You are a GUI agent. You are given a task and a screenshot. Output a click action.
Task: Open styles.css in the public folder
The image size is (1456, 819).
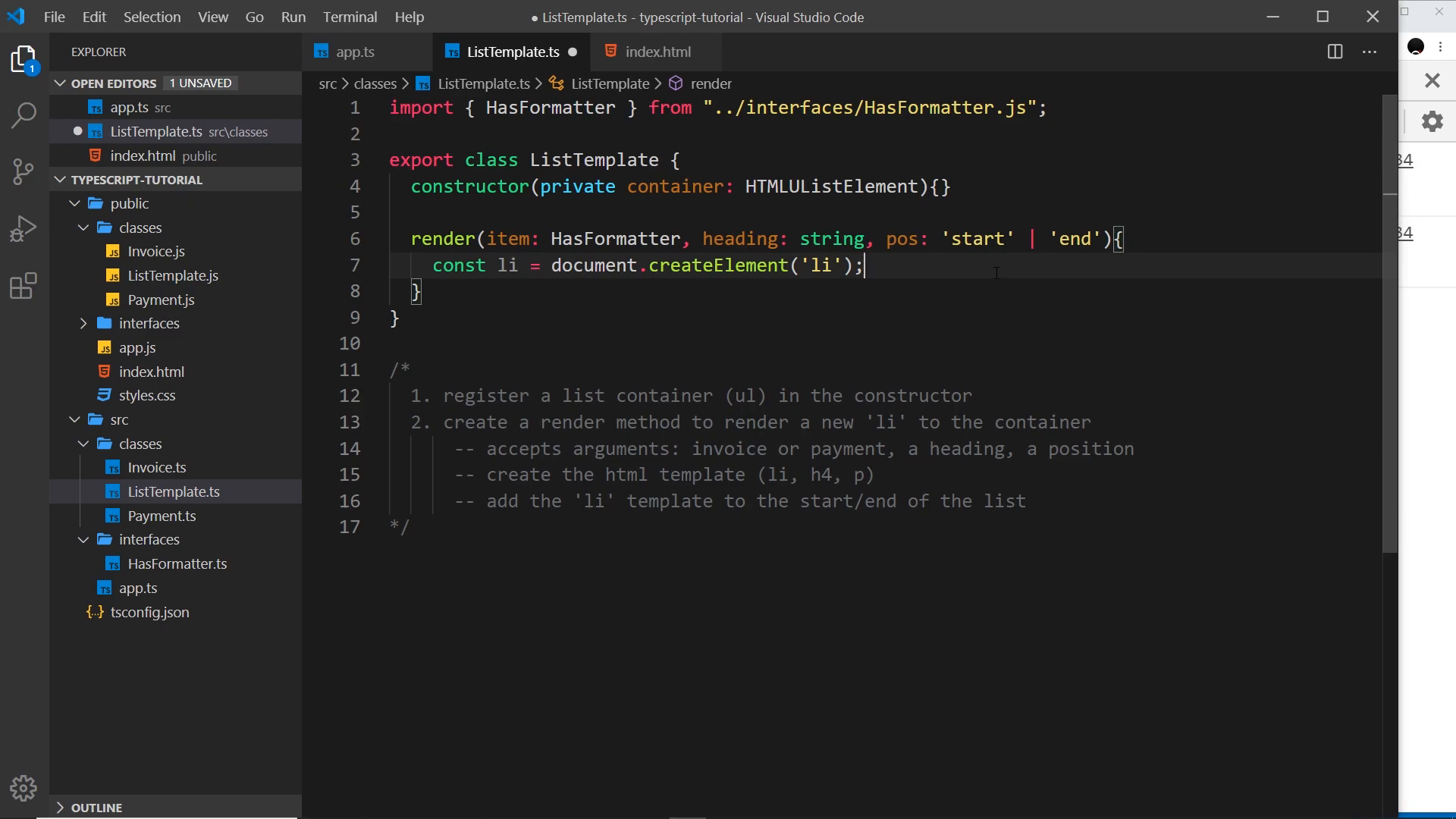[x=147, y=395]
